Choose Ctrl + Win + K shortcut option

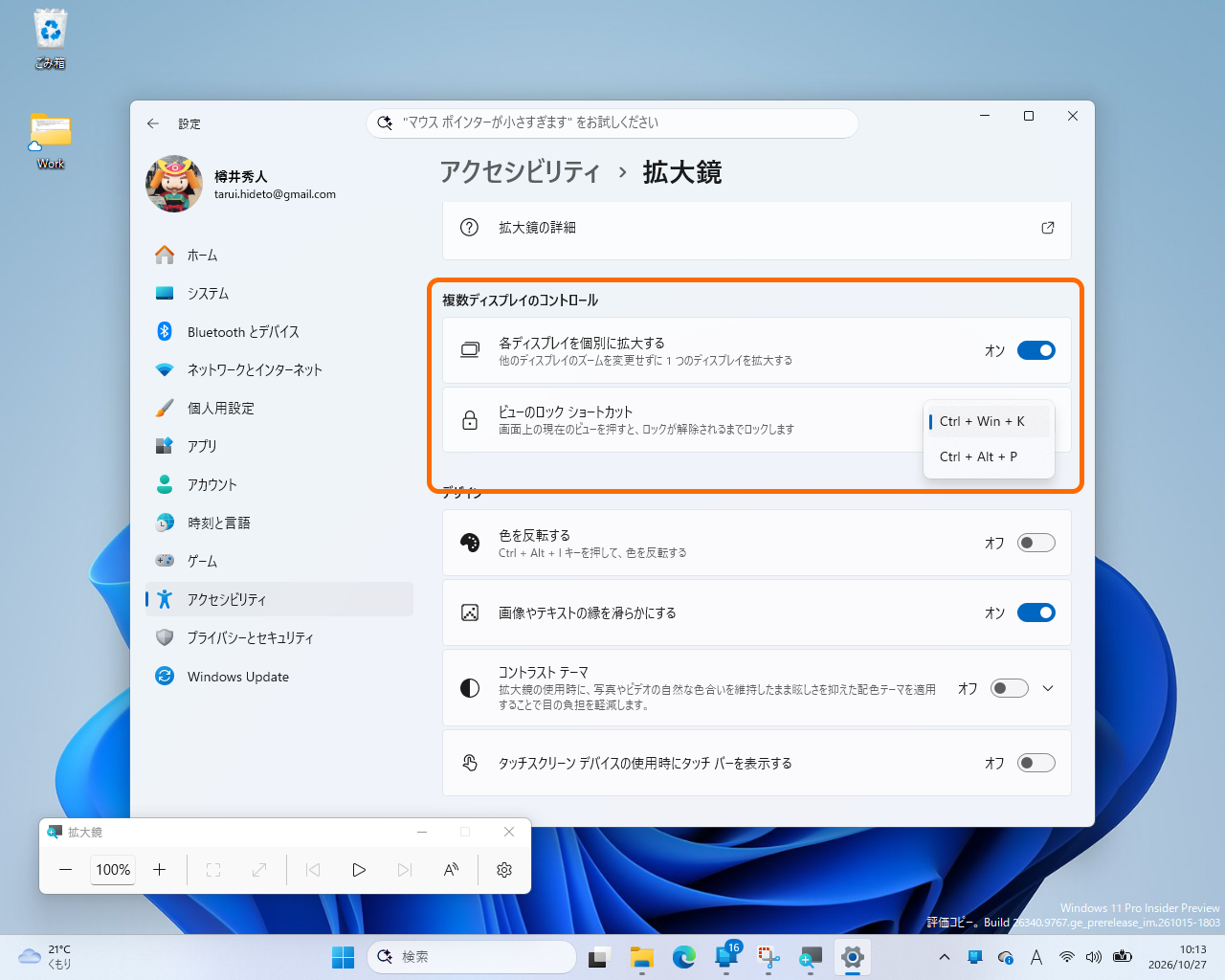989,421
